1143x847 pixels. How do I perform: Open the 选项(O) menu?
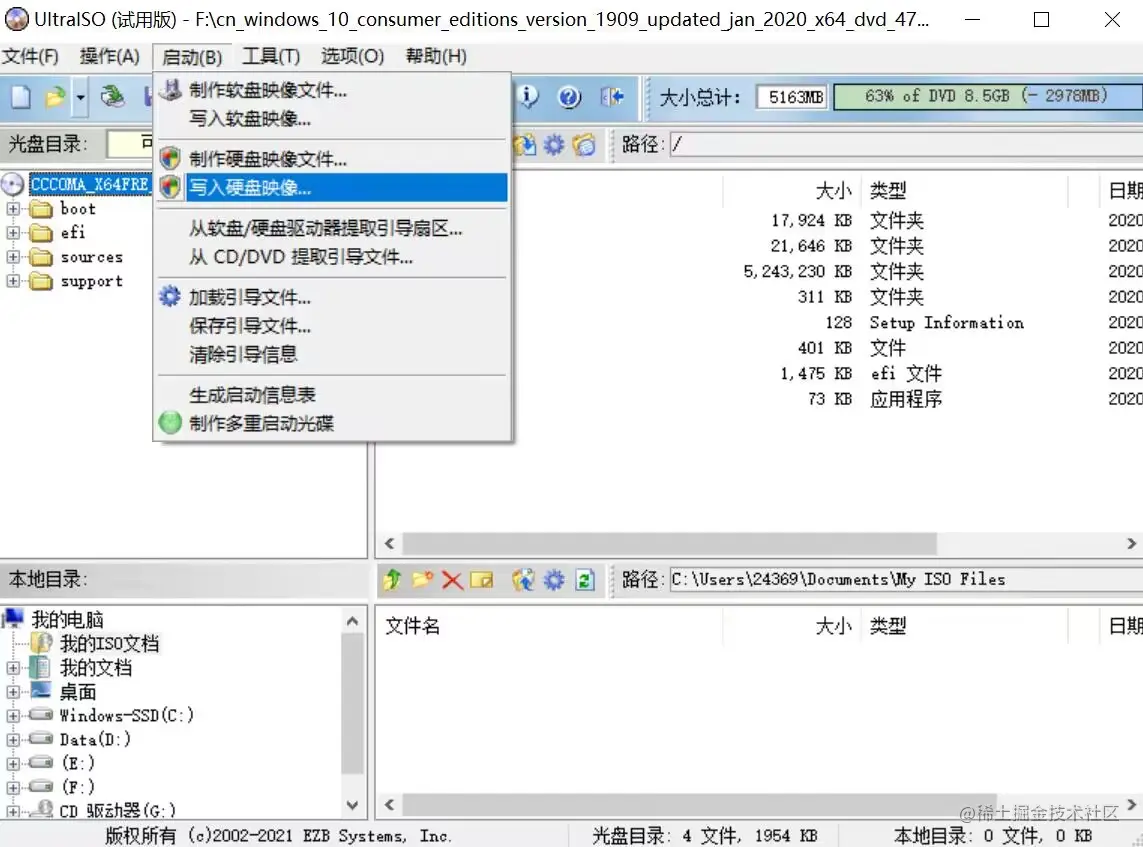352,56
